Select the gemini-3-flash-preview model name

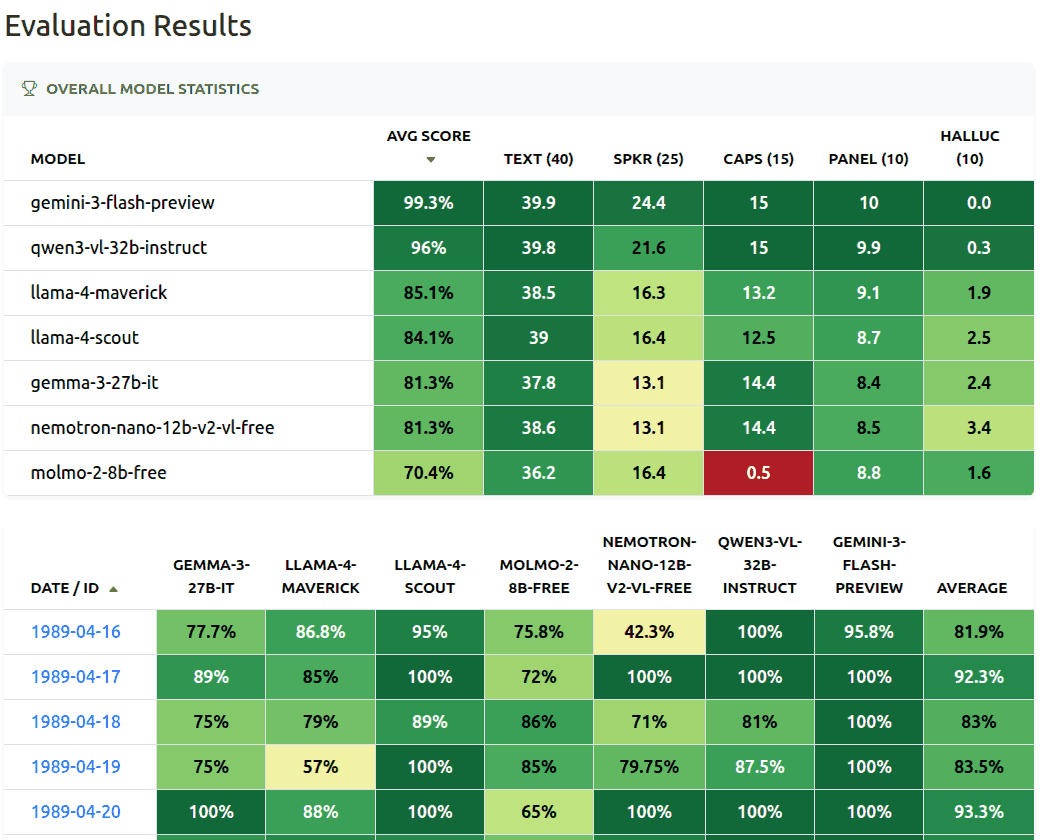(x=123, y=203)
